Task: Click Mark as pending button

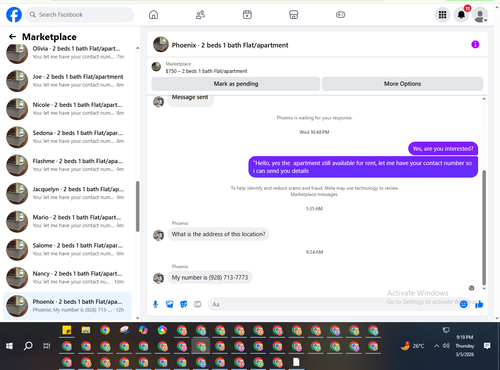Action: (236, 84)
